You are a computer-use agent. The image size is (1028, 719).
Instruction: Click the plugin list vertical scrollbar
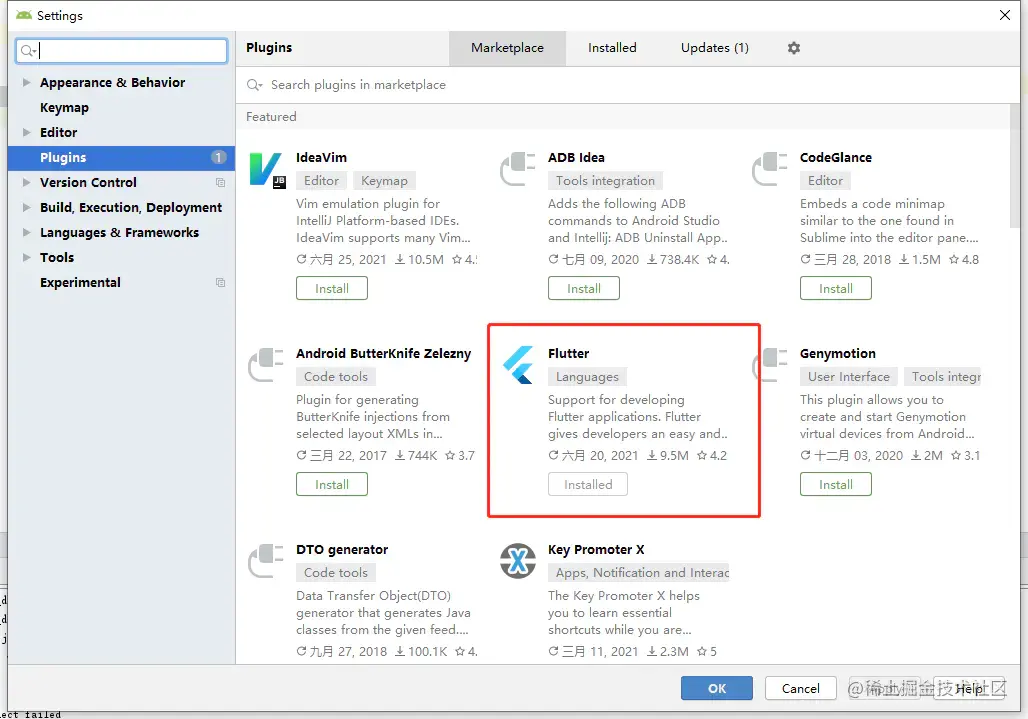click(1015, 166)
